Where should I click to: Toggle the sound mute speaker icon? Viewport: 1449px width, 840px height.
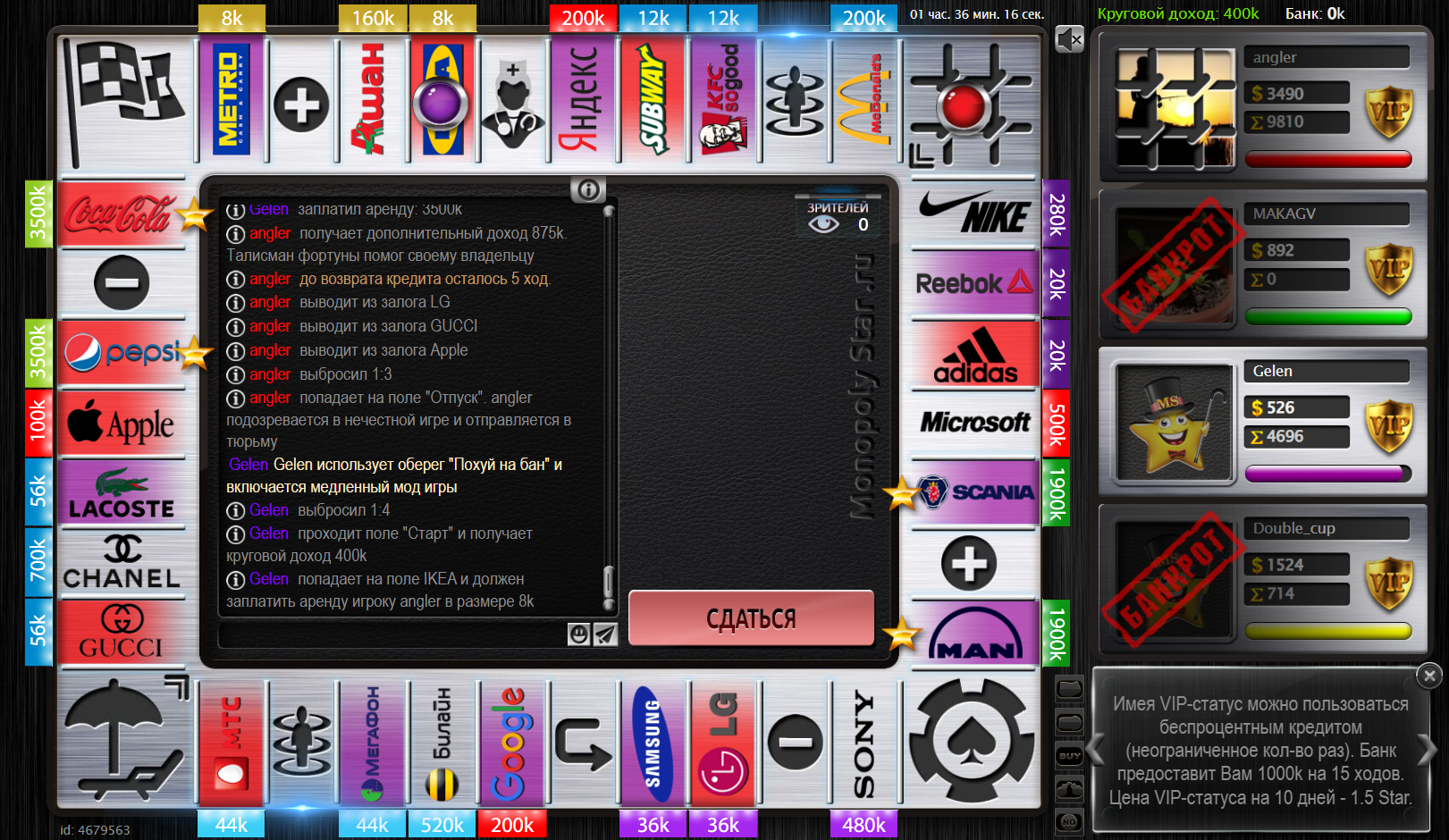point(1069,39)
